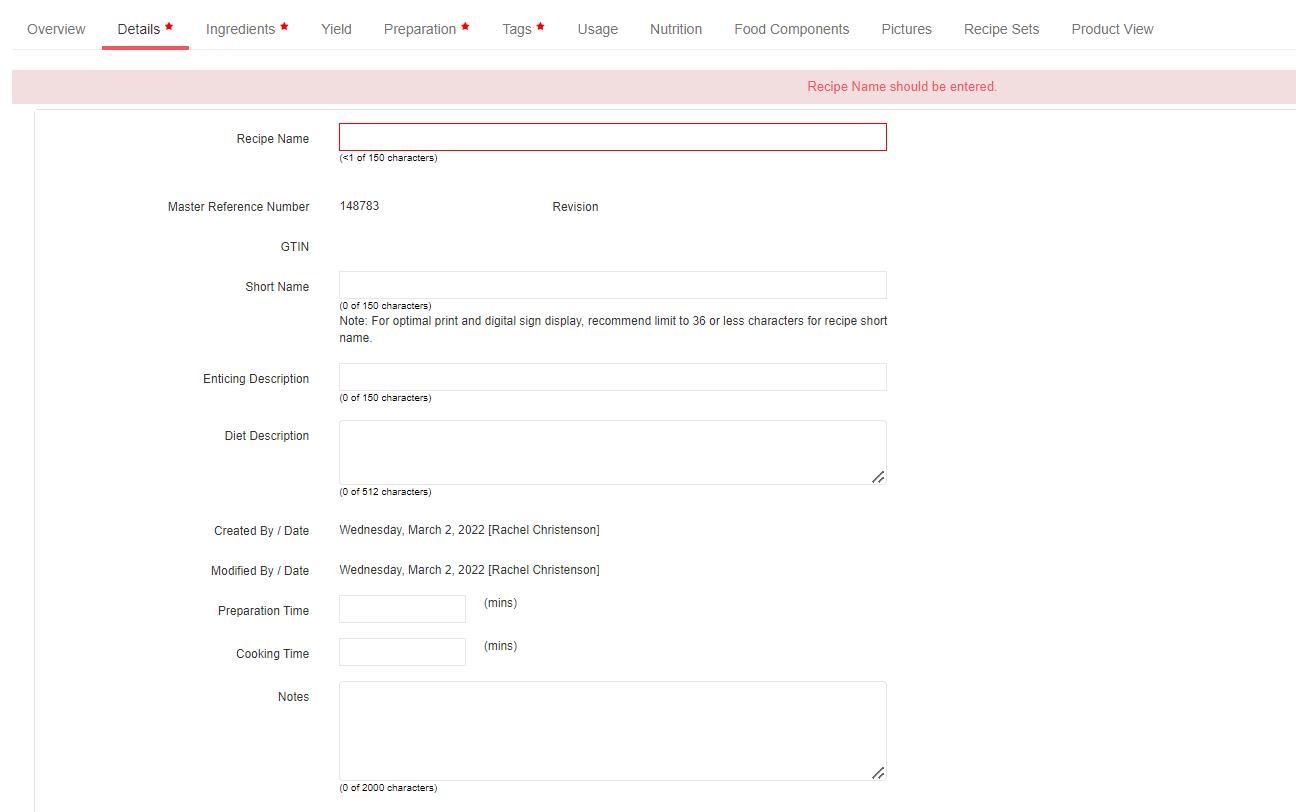Click inside the Notes text area
Image resolution: width=1296 pixels, height=812 pixels.
tap(612, 730)
